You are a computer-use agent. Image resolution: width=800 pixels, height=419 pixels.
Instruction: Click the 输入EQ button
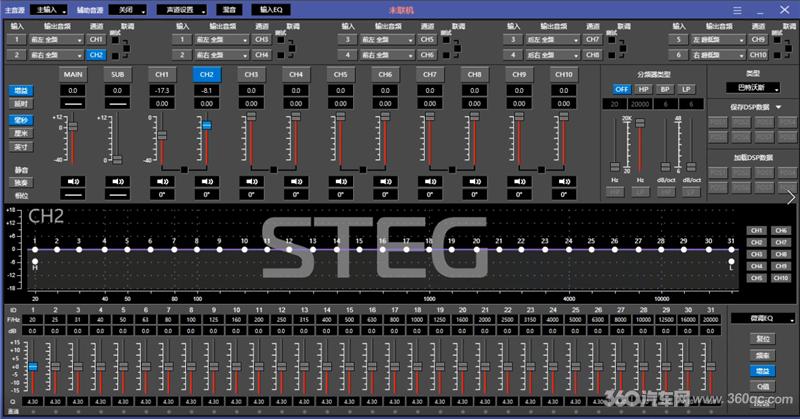pos(271,10)
